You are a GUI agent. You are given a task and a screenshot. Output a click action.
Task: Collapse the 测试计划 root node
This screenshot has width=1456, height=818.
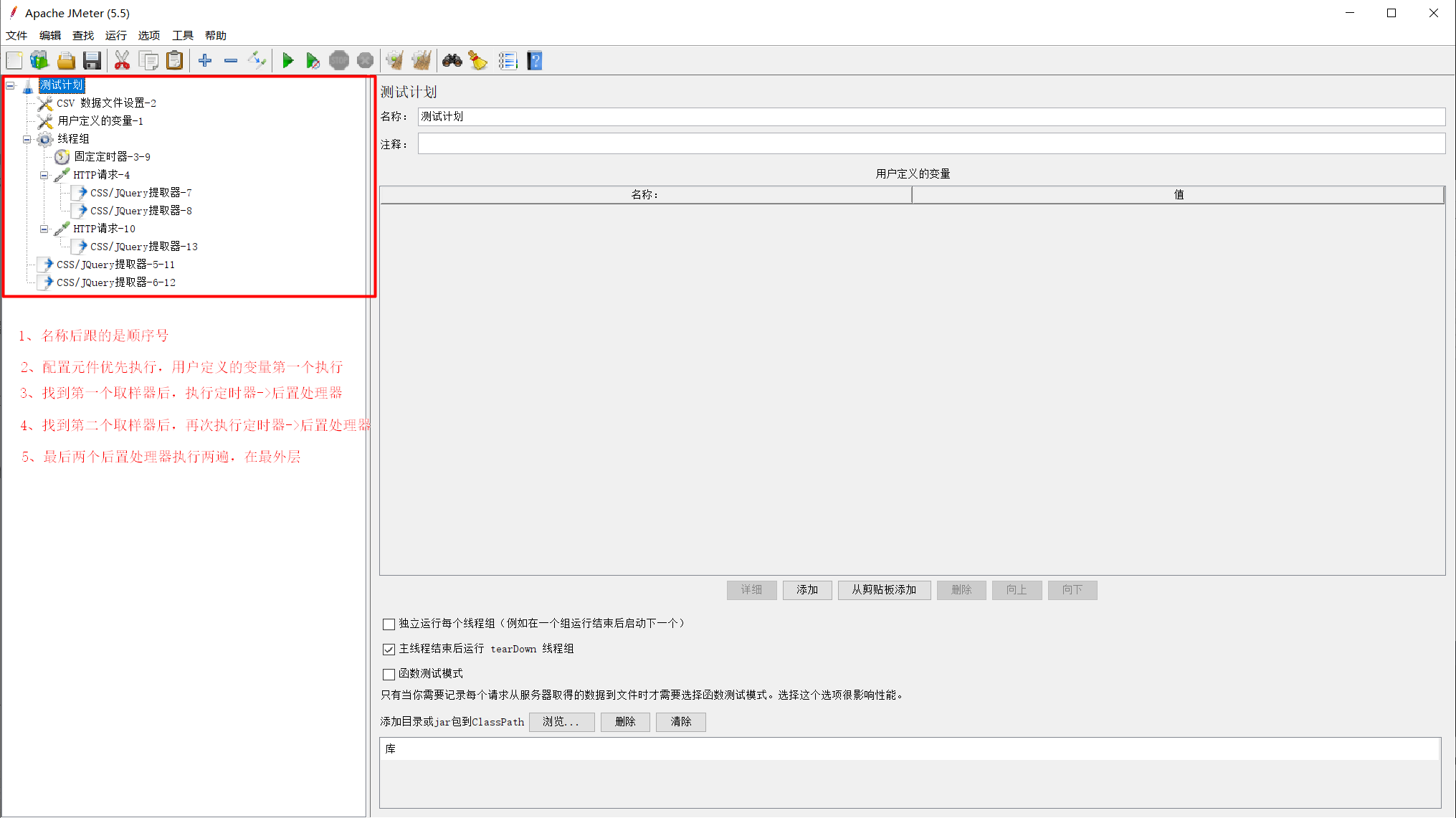(x=10, y=85)
